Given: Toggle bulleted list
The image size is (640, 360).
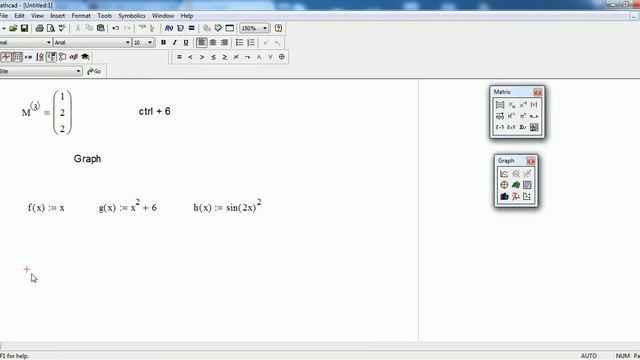Looking at the screenshot, I should [240, 42].
